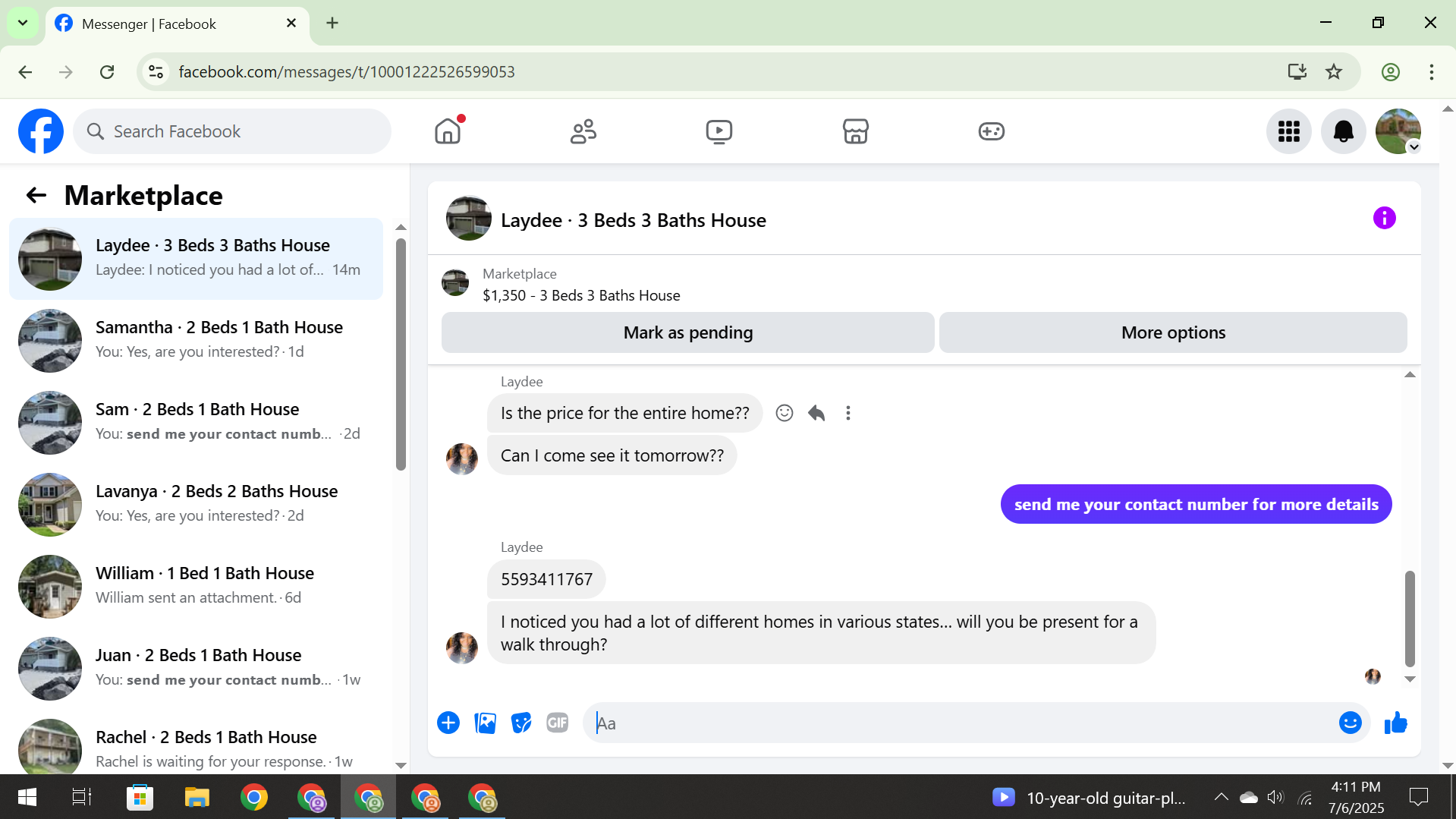Image resolution: width=1456 pixels, height=819 pixels.
Task: Go to the Home feed icon
Action: [448, 131]
